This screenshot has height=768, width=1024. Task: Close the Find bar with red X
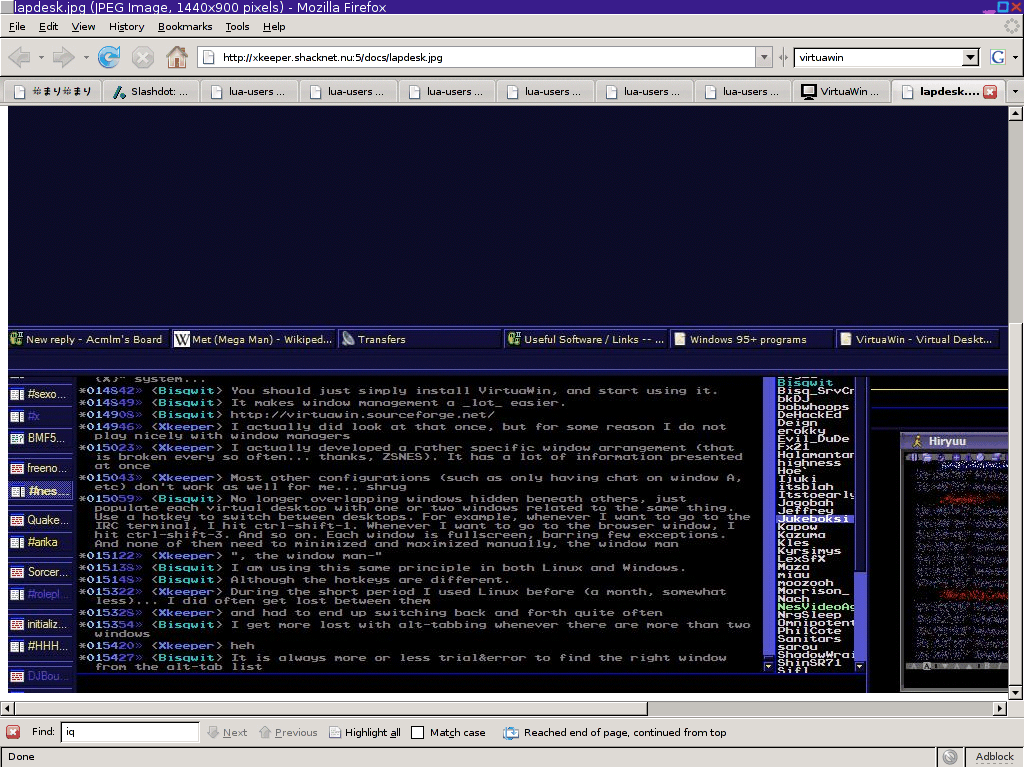click(x=13, y=732)
